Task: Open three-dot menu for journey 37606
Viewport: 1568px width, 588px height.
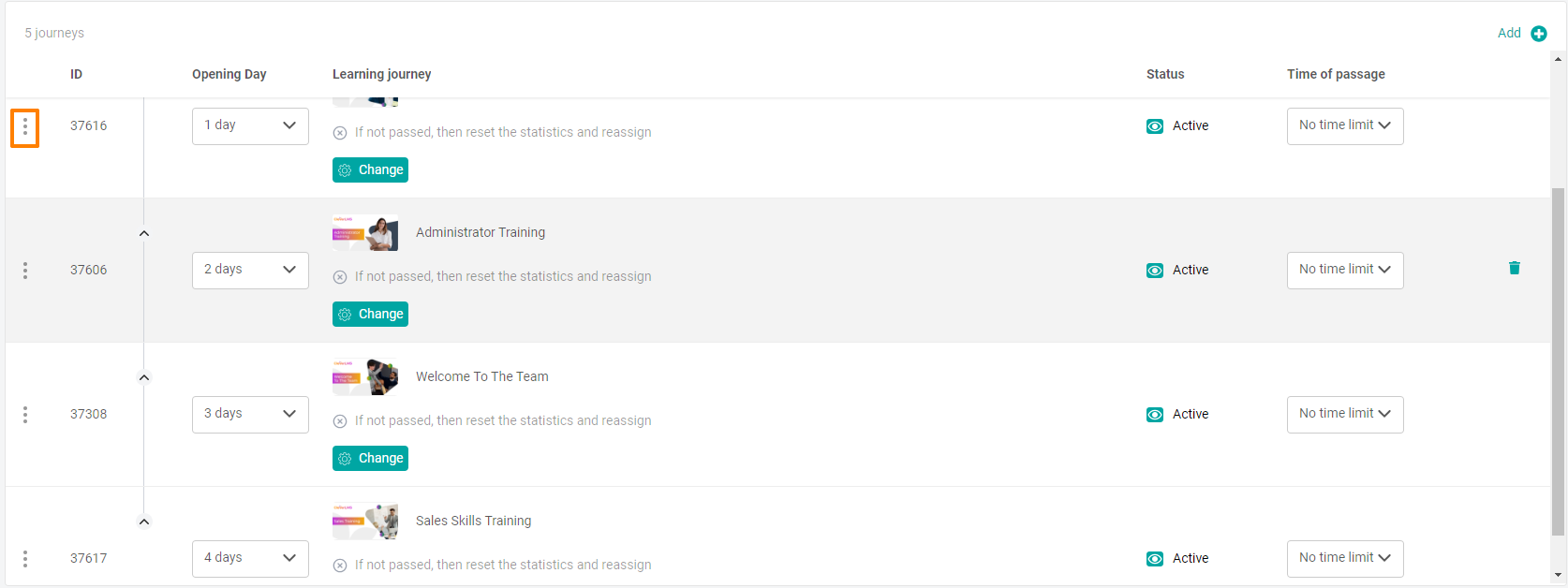Action: tap(25, 271)
